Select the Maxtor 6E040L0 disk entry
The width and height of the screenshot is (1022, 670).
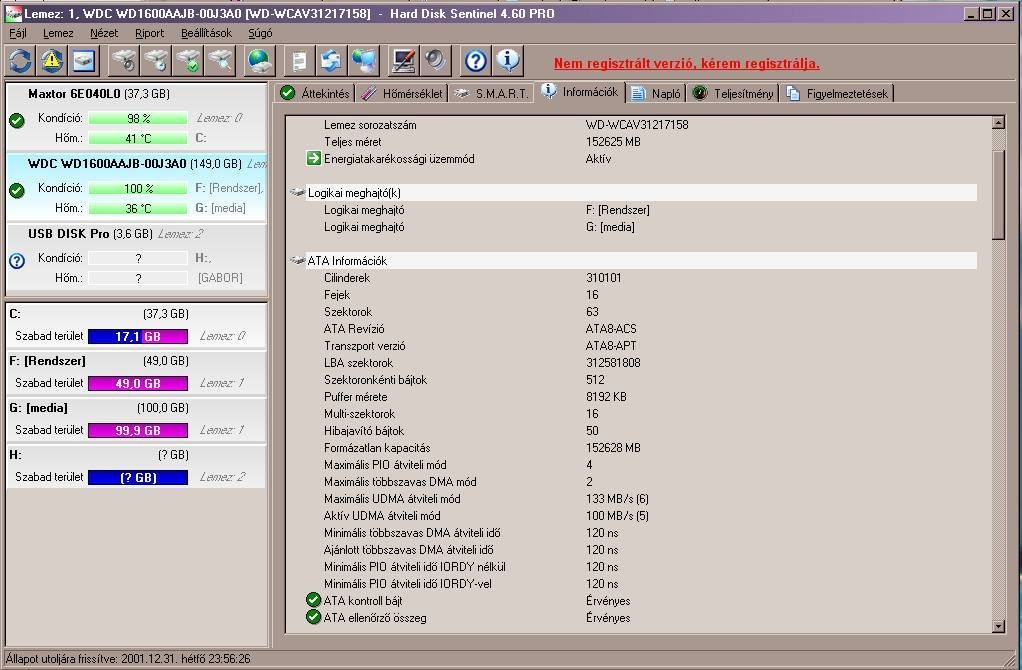74,93
